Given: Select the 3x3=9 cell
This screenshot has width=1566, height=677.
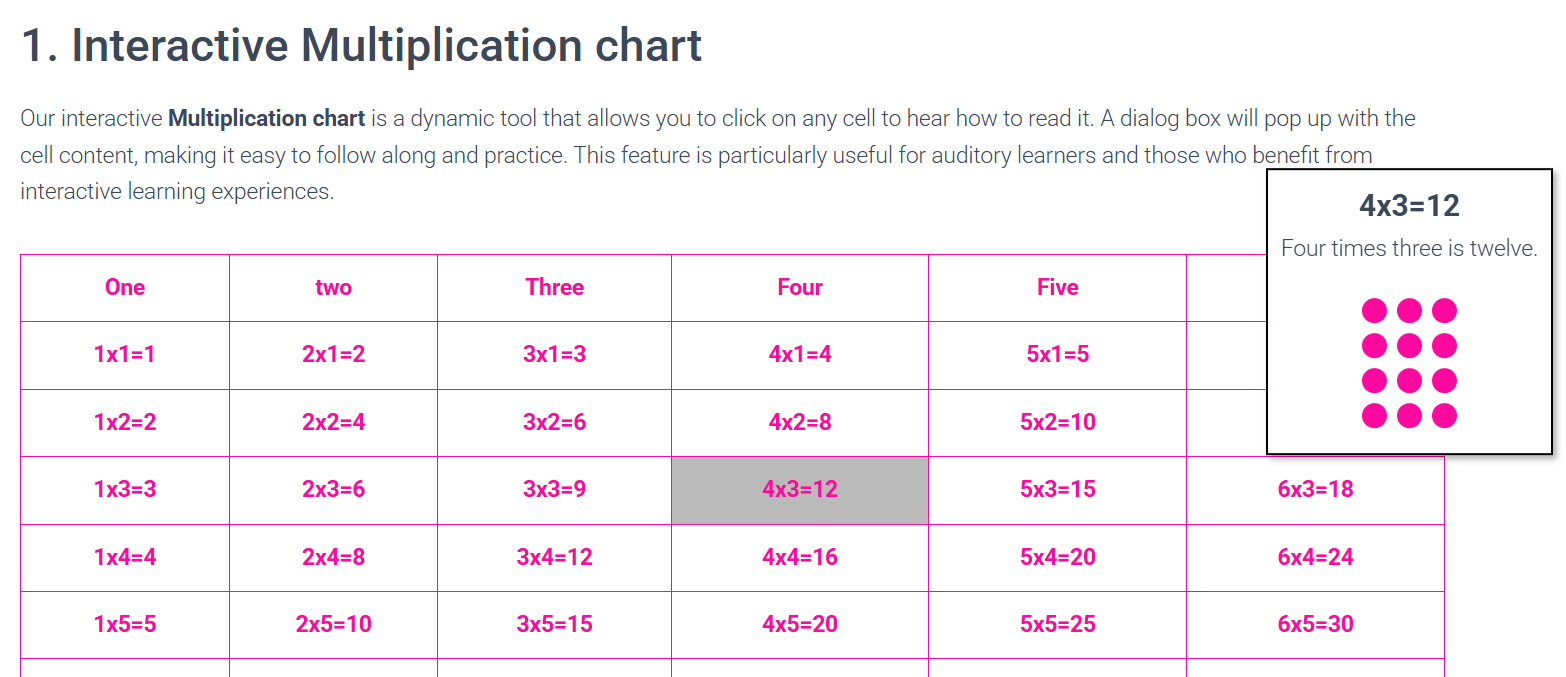Looking at the screenshot, I should point(554,490).
